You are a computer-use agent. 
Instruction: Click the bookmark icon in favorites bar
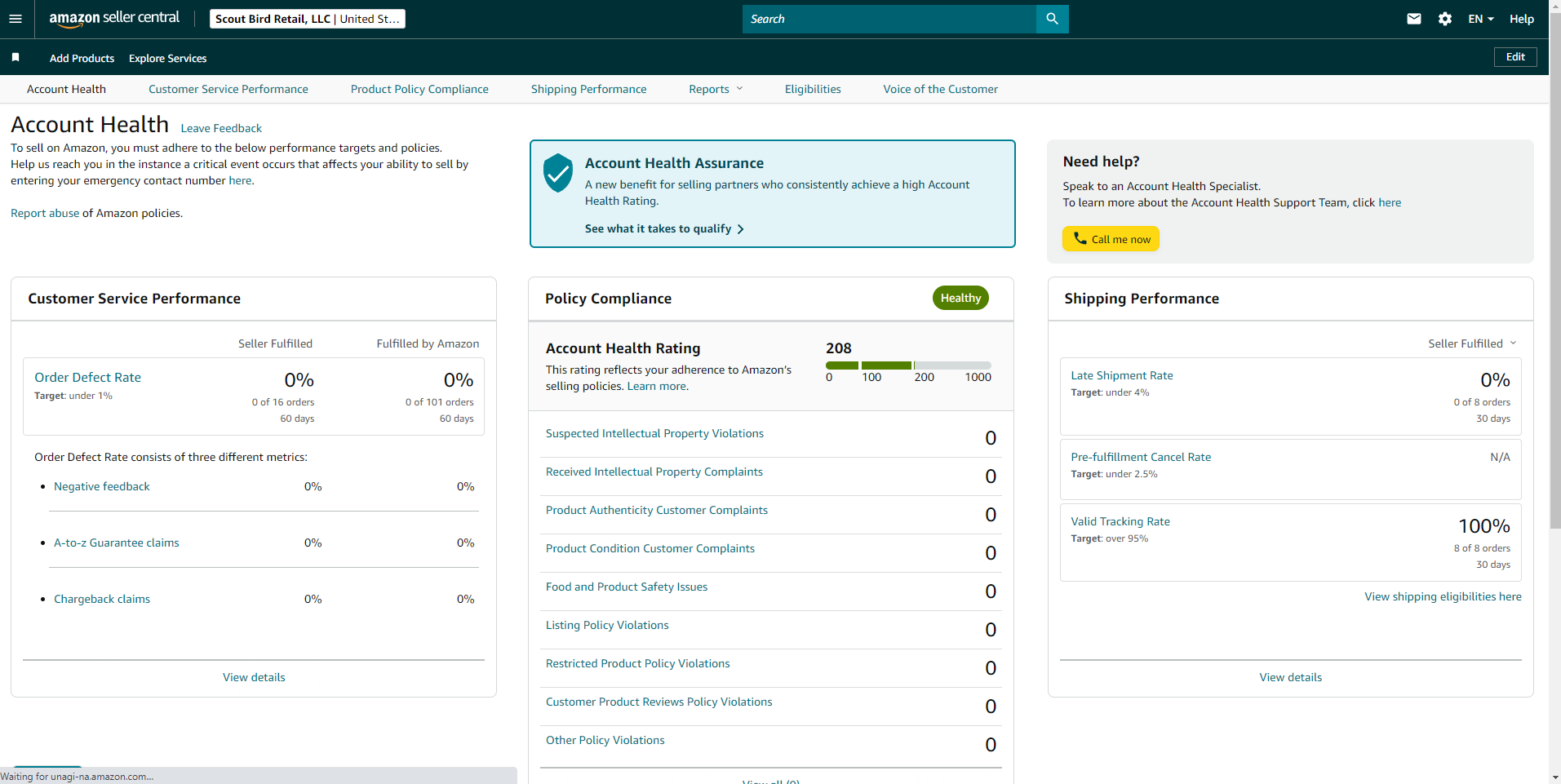pos(16,57)
